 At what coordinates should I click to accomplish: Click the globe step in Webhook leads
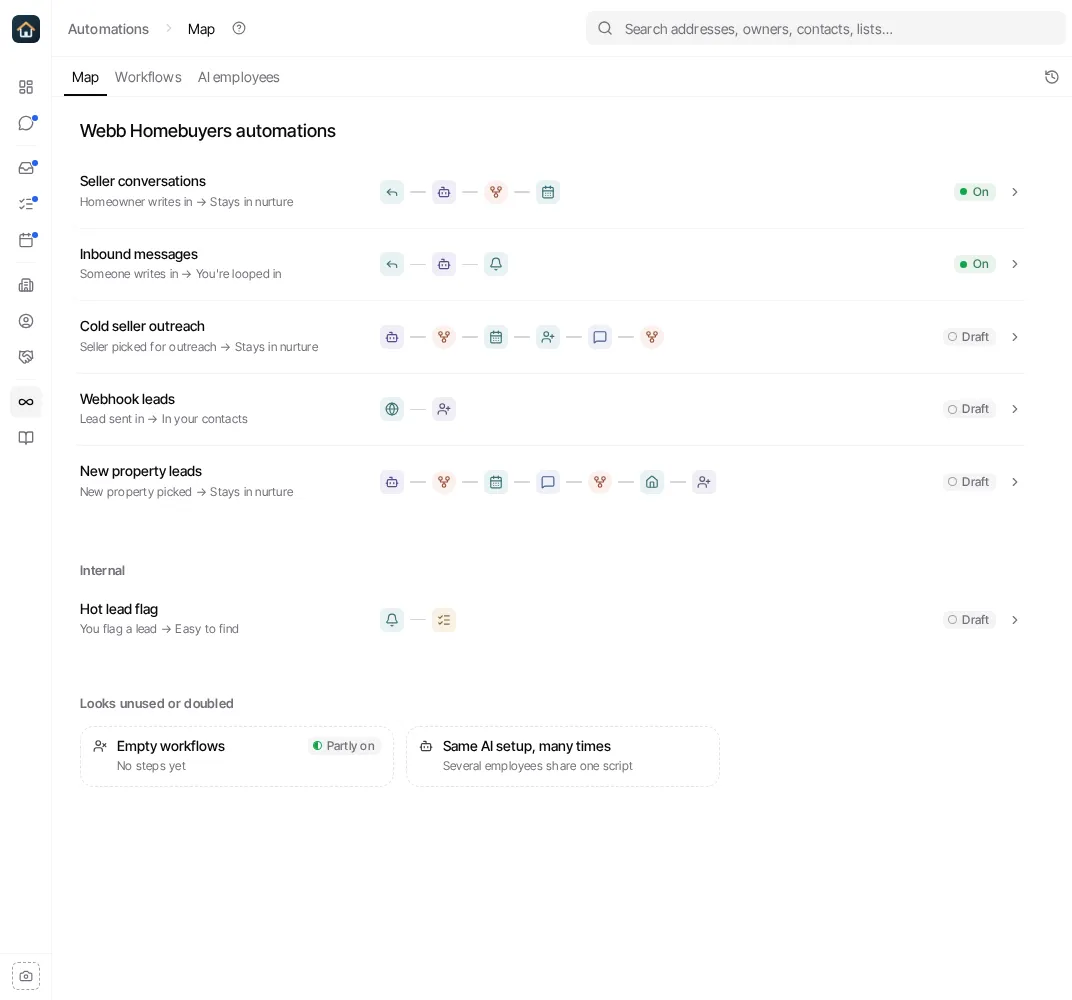[x=392, y=409]
